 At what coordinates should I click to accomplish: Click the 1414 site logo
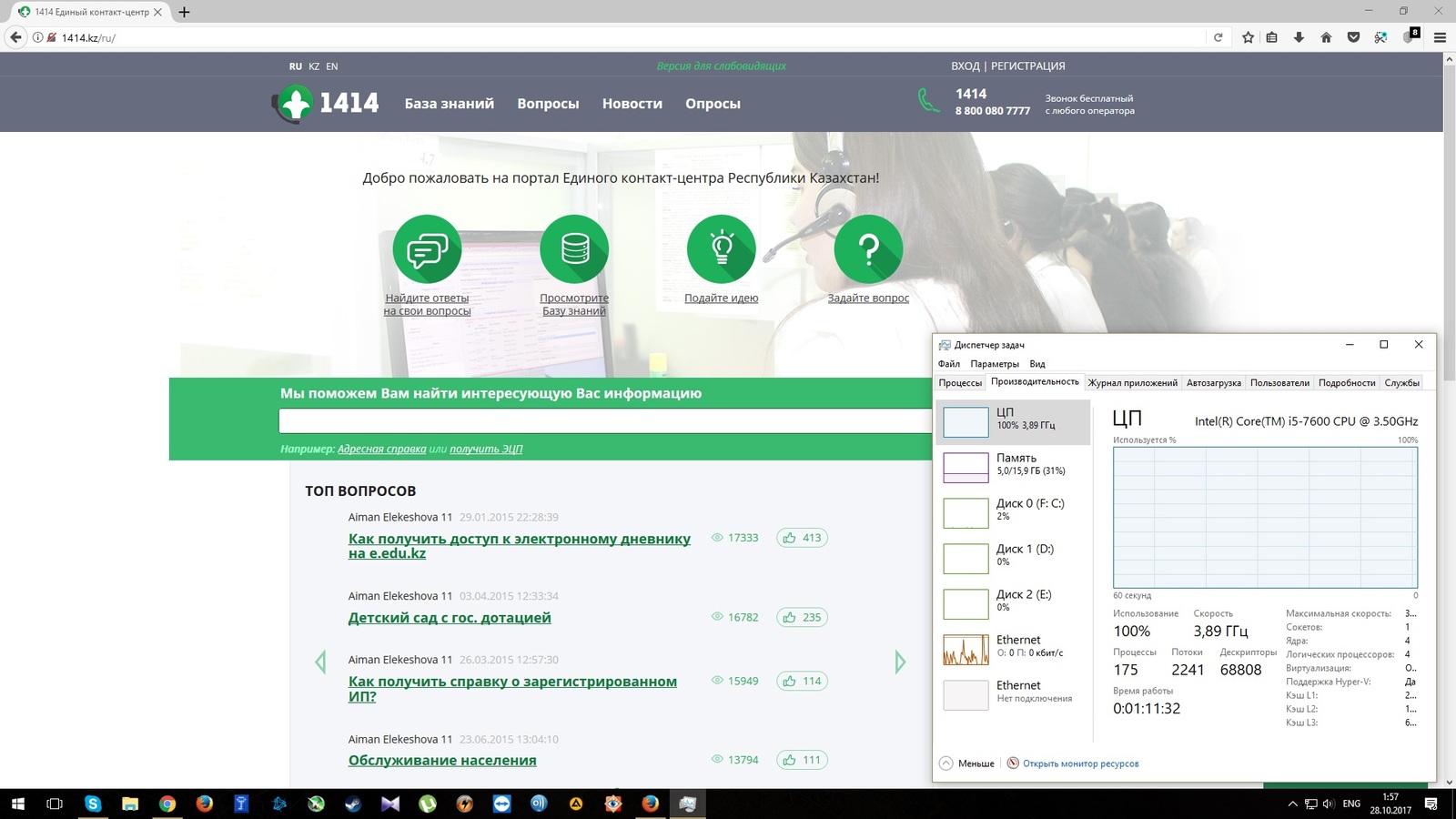(x=325, y=103)
